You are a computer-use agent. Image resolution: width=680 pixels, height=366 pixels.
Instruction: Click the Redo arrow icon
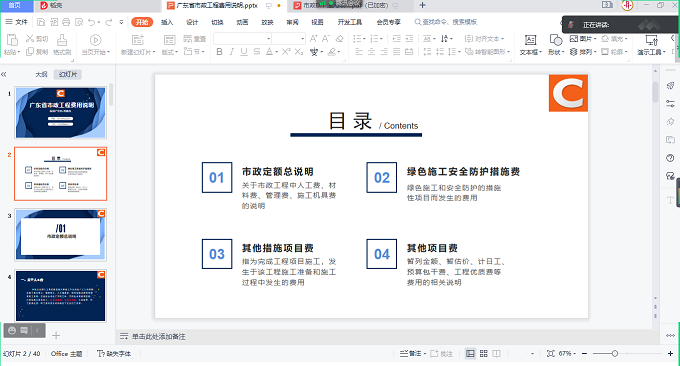pyautogui.click(x=108, y=22)
